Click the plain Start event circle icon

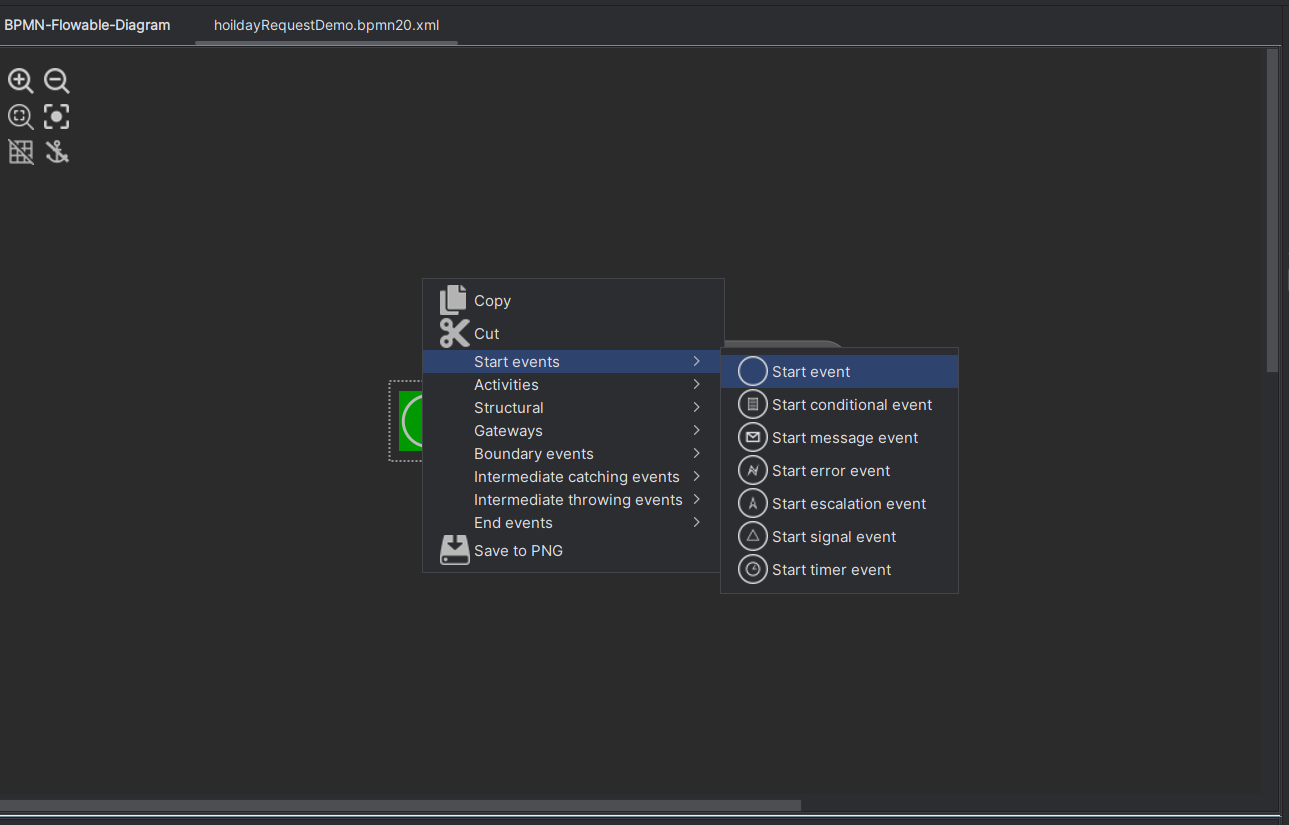753,372
